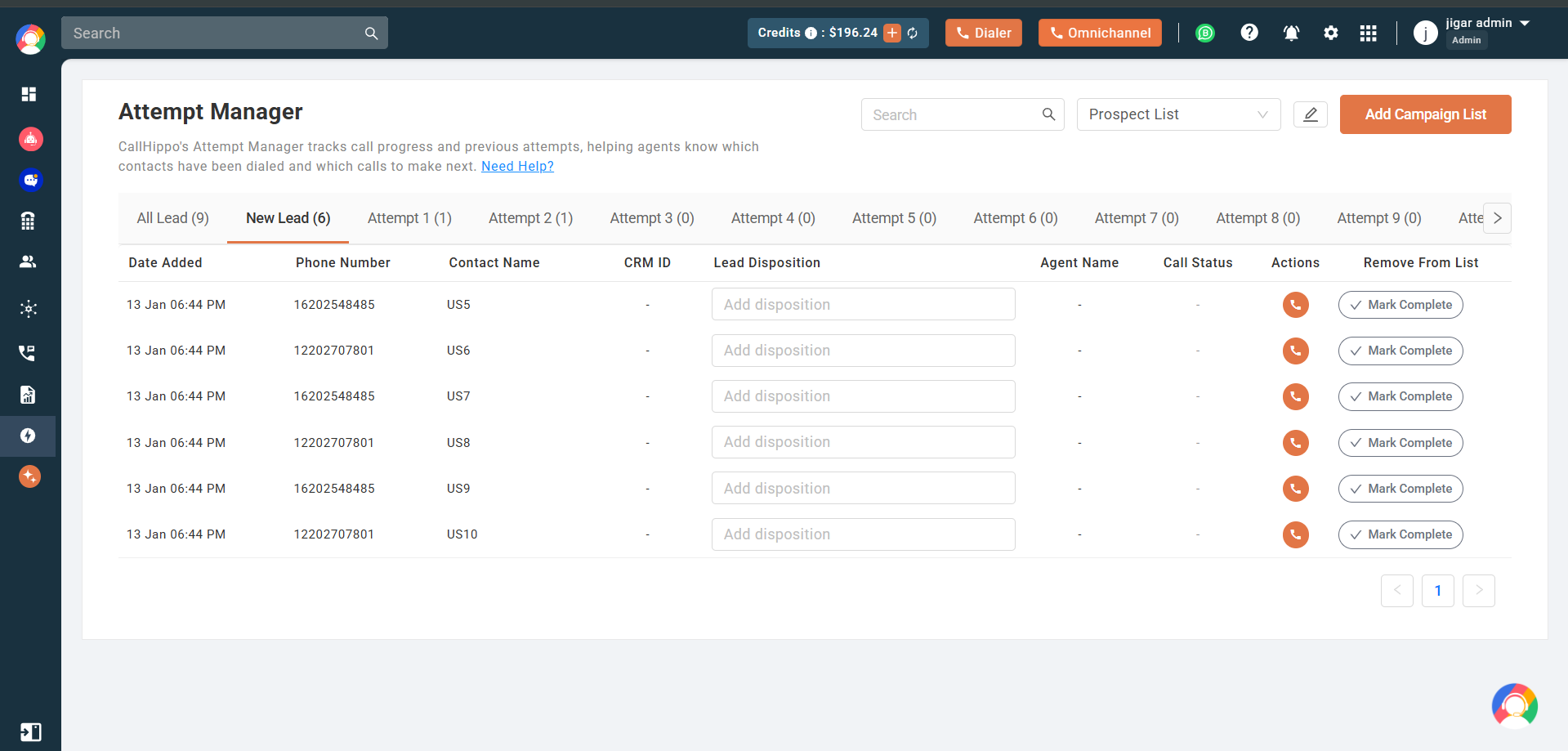Screen dimensions: 1568x751
Task: Open disposition dropdown for US10
Action: (863, 534)
